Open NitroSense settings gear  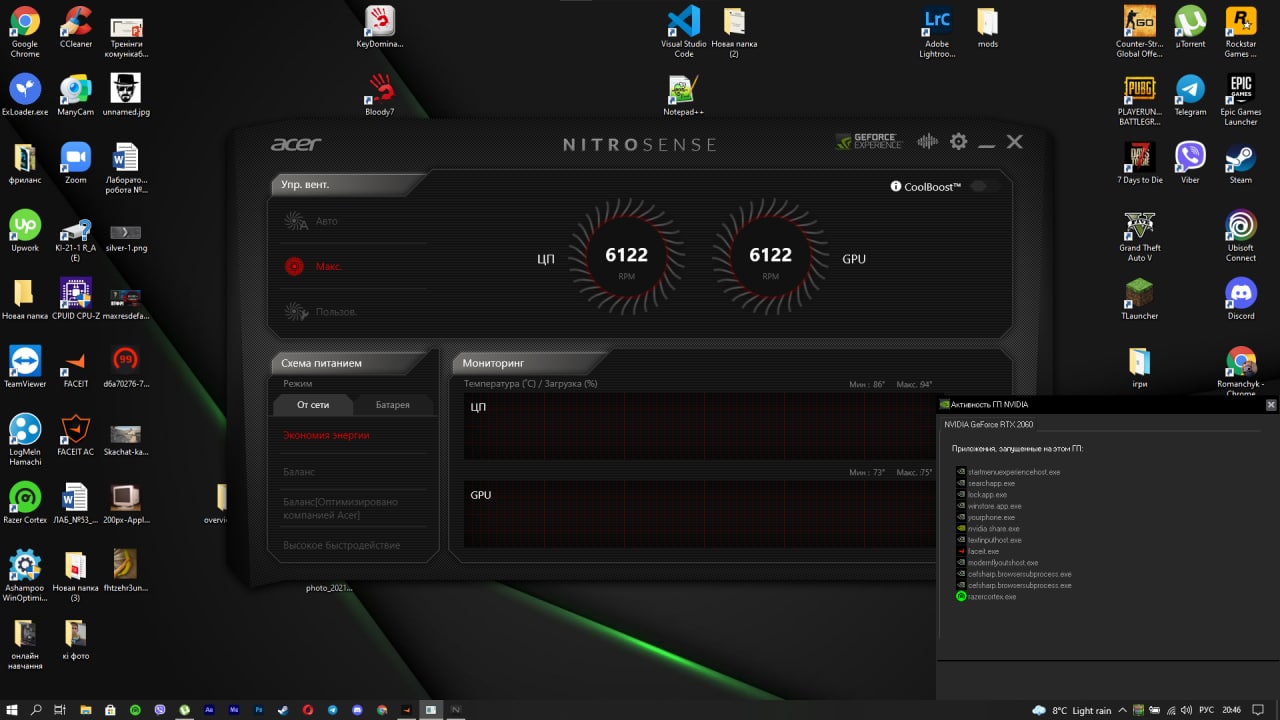point(958,142)
